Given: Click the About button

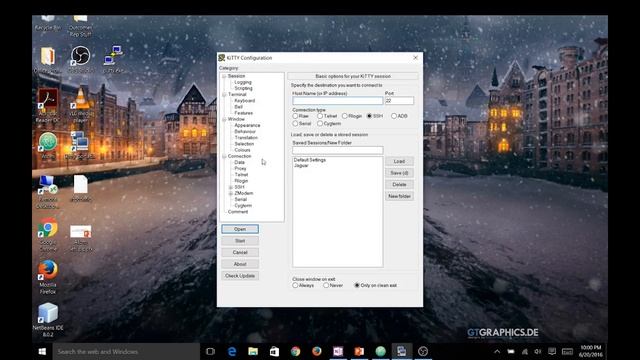Looking at the screenshot, I should [240, 264].
